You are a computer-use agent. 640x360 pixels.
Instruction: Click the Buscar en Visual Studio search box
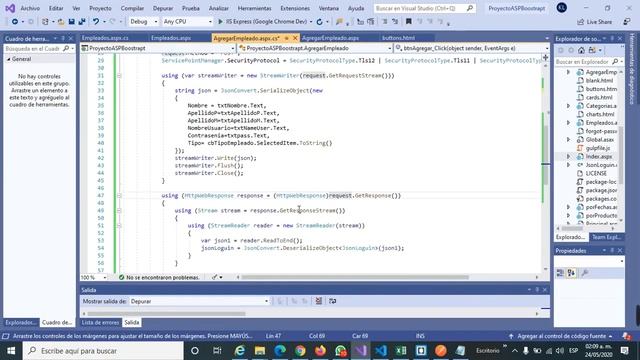pos(424,8)
